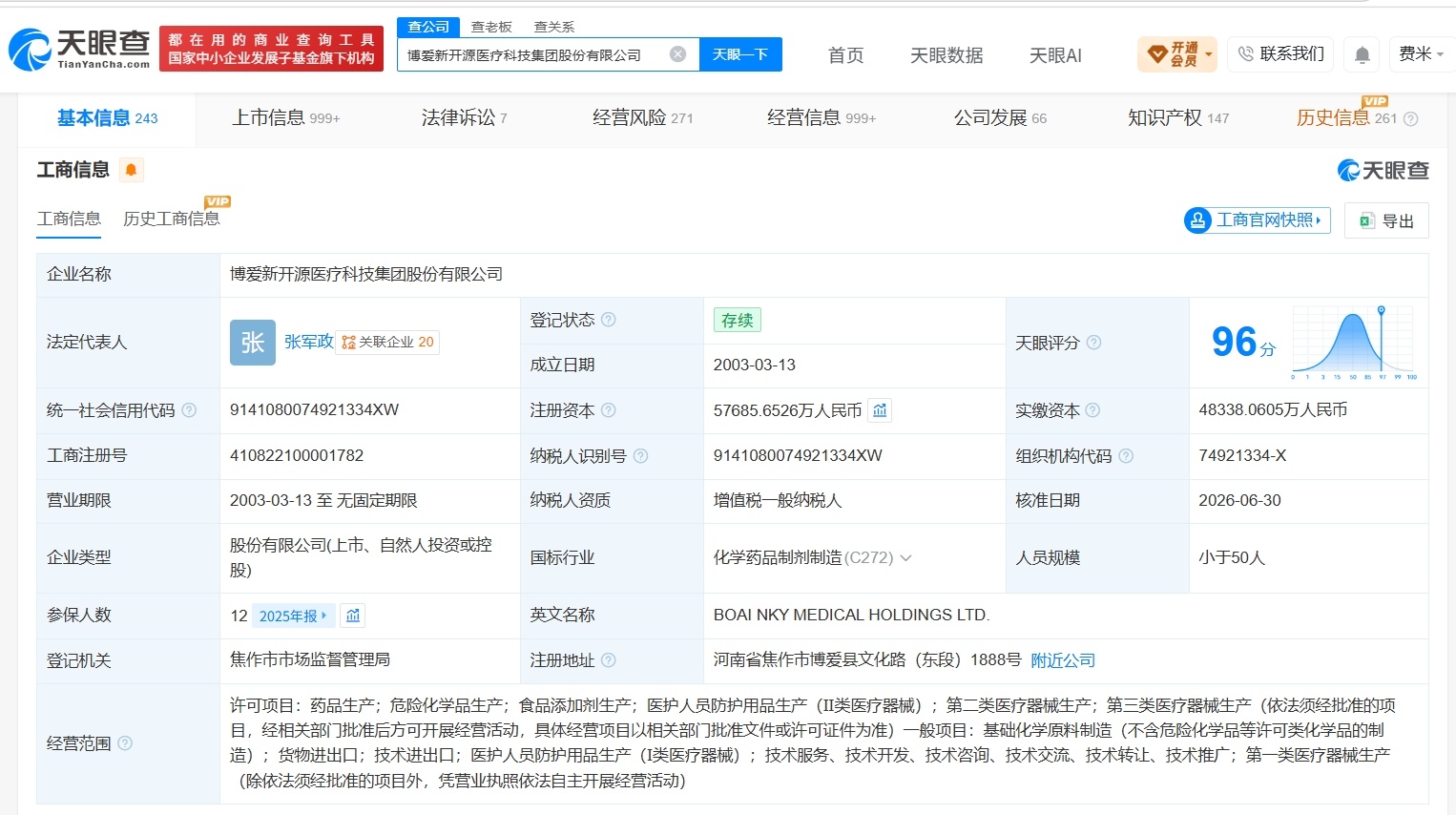This screenshot has width=1456, height=815.
Task: Click the 410822100001782 registration number
Action: coord(297,456)
